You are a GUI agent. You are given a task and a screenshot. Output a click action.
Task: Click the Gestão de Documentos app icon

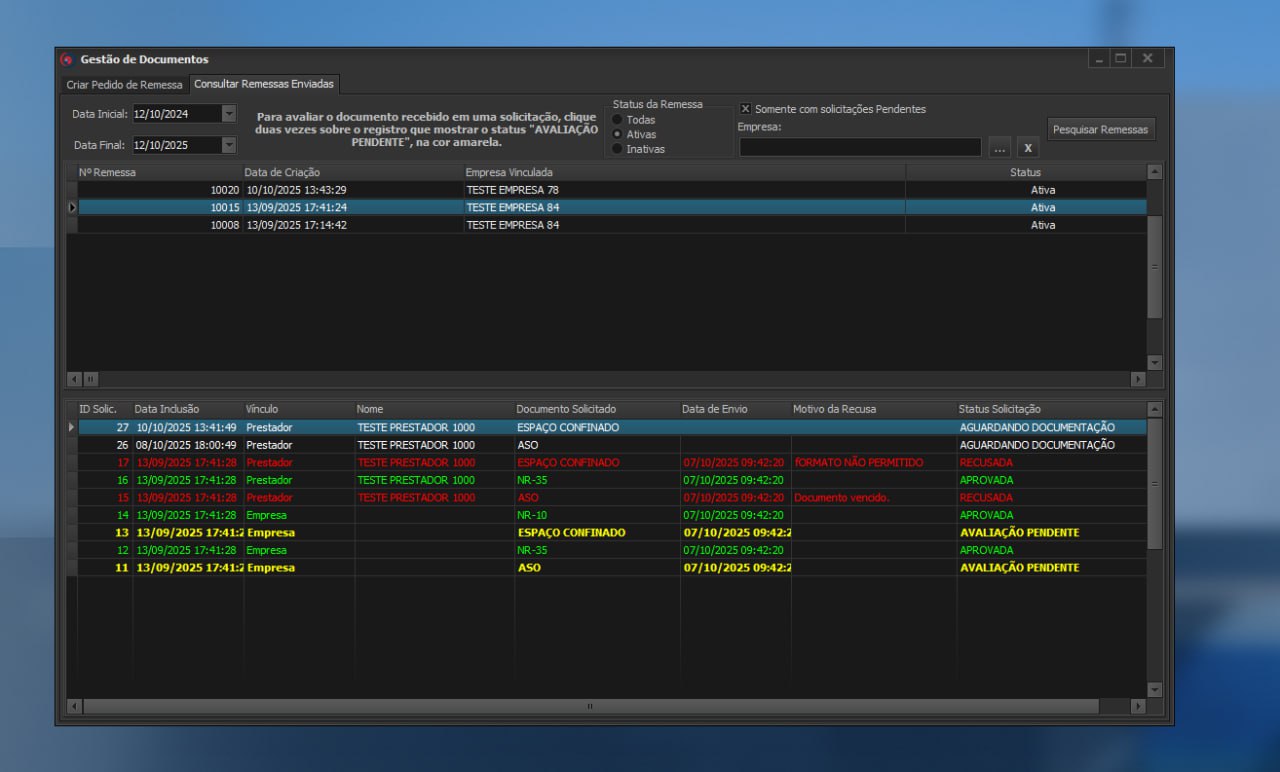67,59
